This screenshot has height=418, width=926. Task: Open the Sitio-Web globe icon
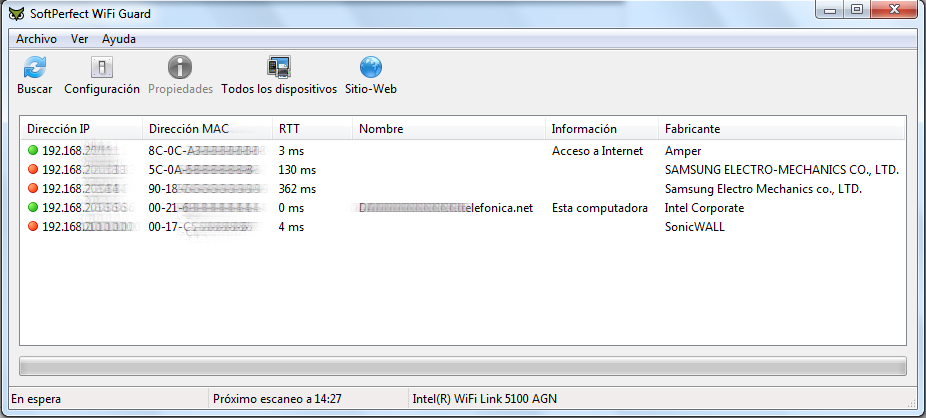tap(371, 68)
